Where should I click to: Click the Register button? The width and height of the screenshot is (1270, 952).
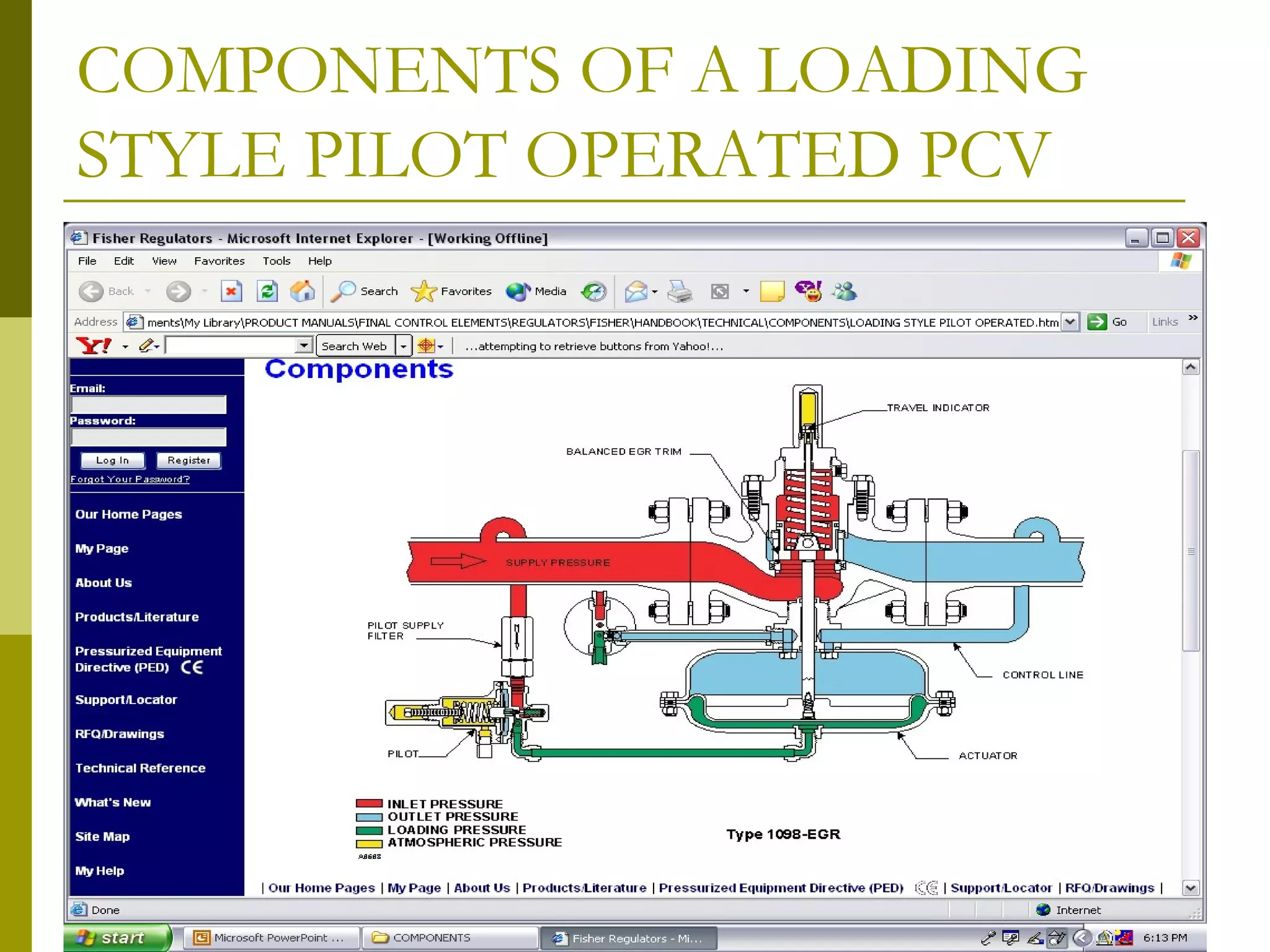coord(189,461)
